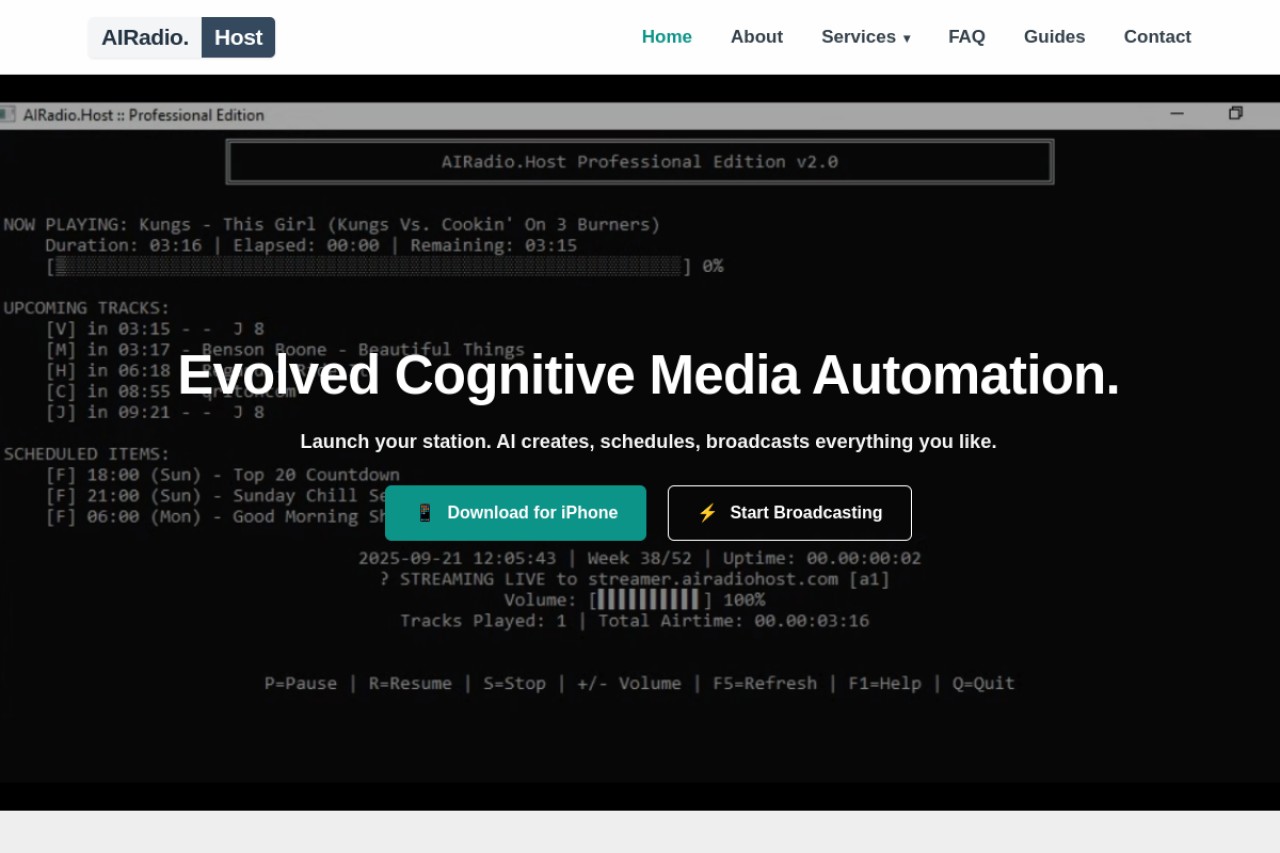
Task: Click the track progress bar at 0%
Action: tap(369, 266)
